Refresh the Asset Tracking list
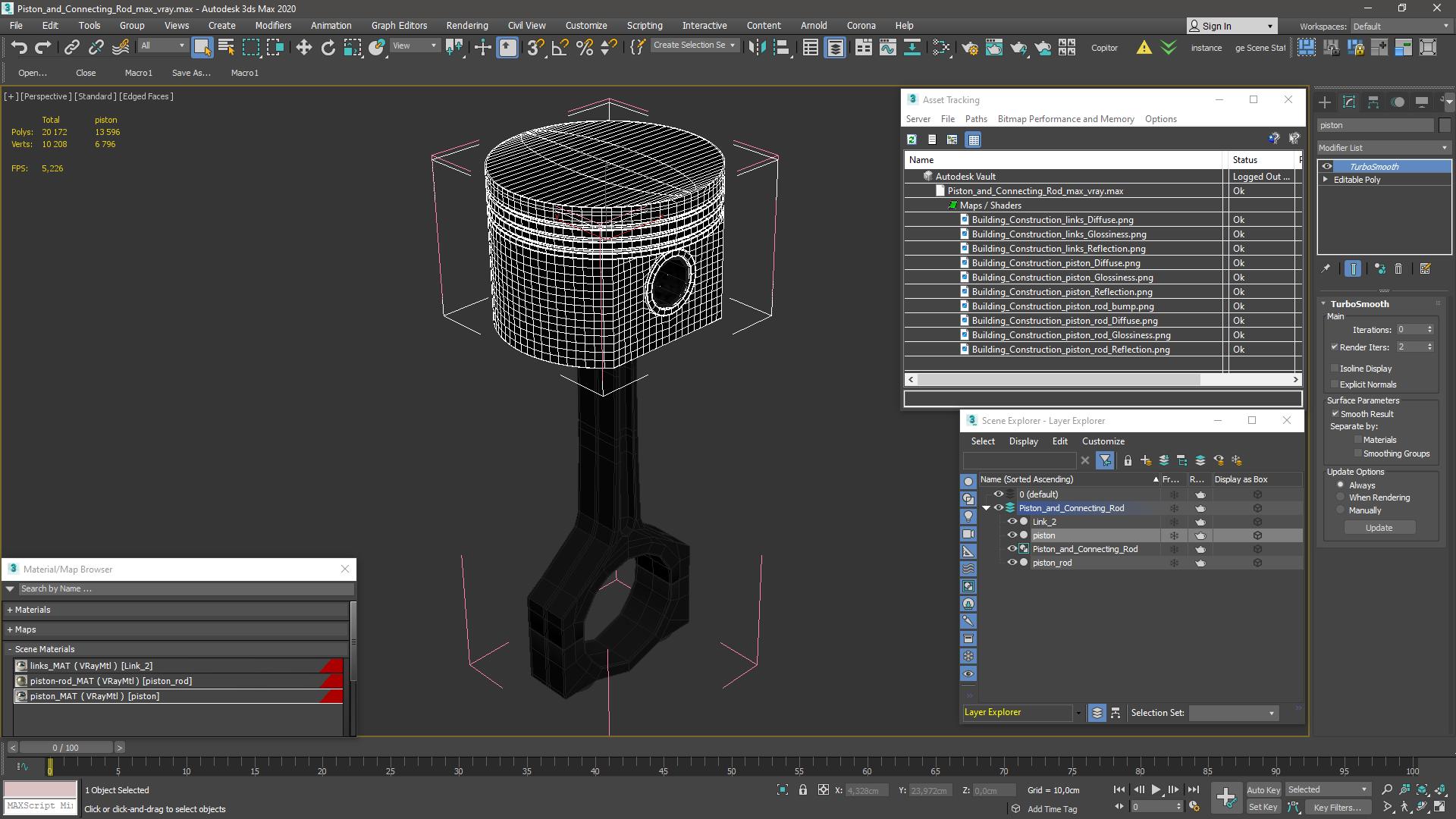 tap(912, 140)
